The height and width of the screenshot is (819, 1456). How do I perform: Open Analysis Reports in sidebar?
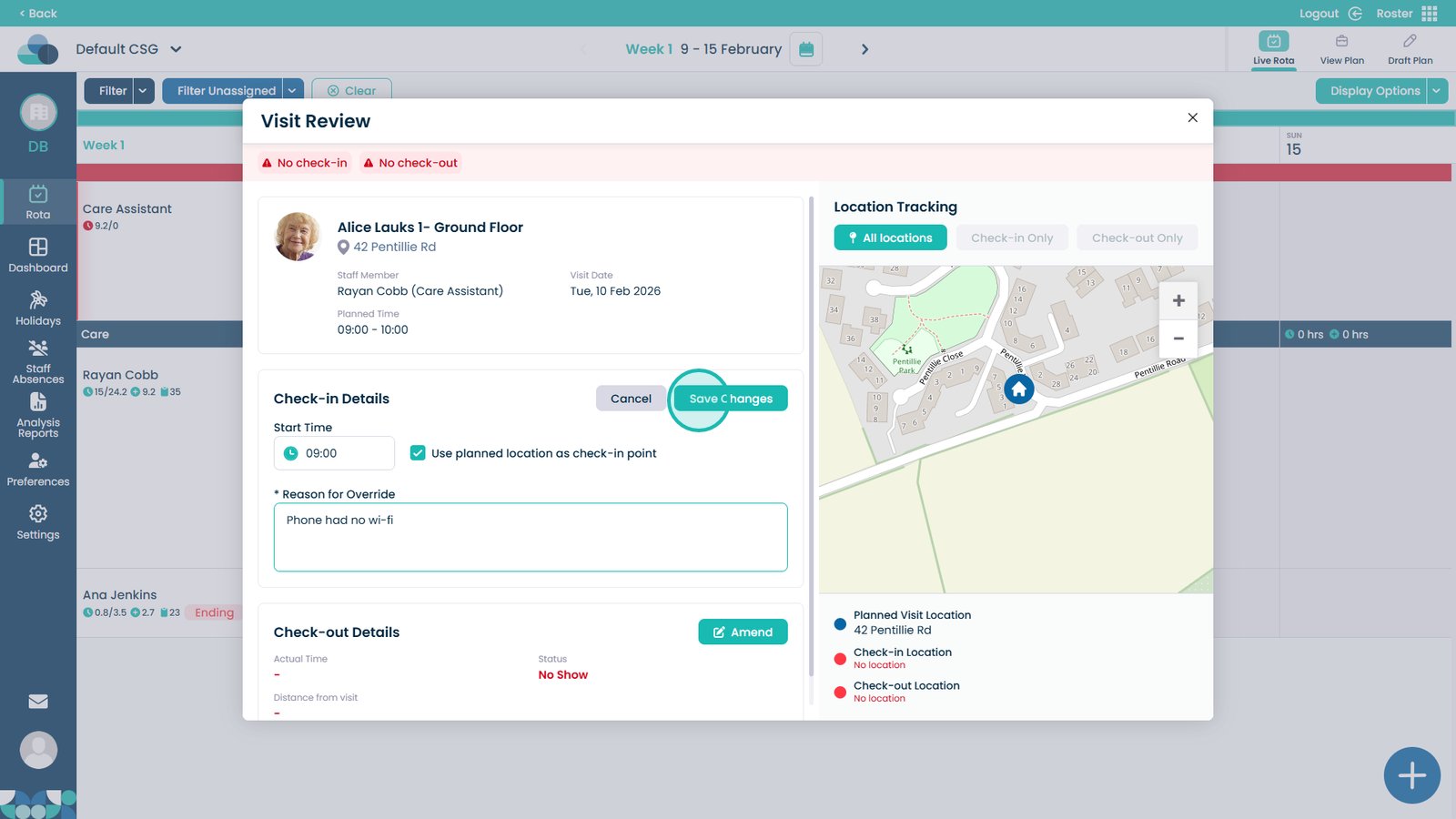(x=38, y=415)
